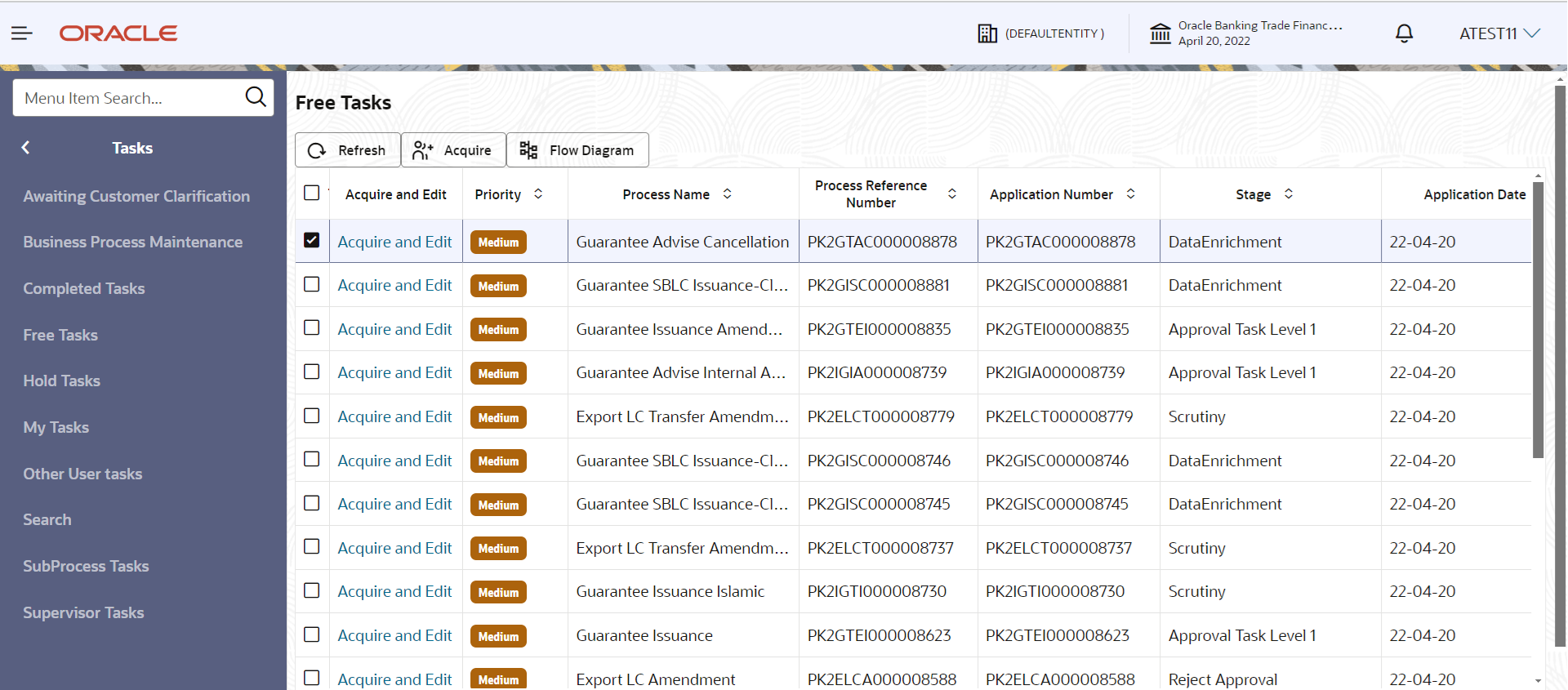Click the page's outer vertical scrollbar
The width and height of the screenshot is (1568, 690).
point(1560,367)
